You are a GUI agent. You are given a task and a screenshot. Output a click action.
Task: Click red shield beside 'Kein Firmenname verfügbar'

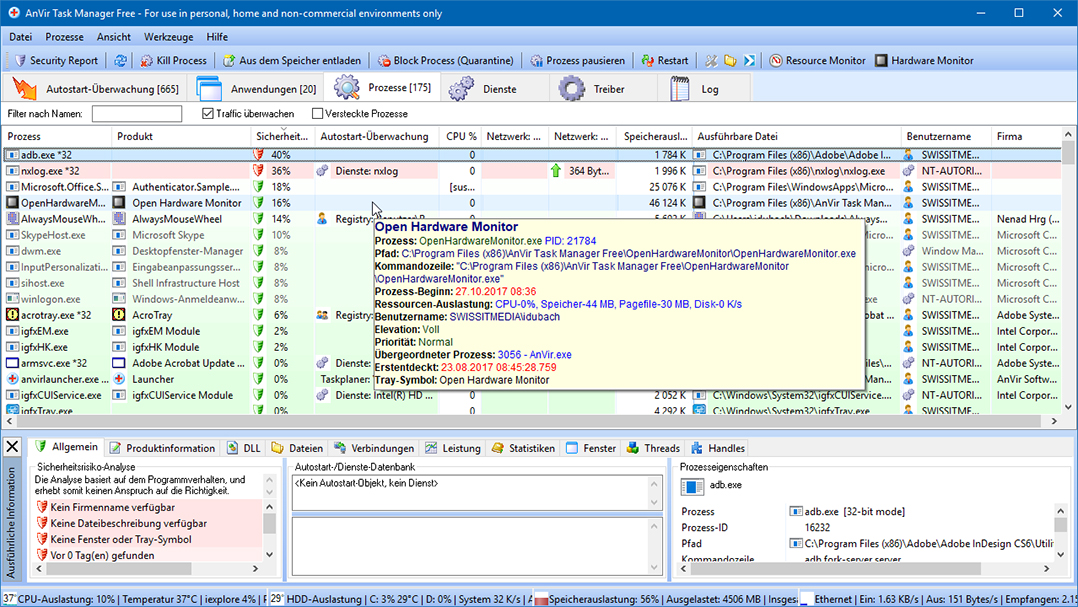coord(42,507)
